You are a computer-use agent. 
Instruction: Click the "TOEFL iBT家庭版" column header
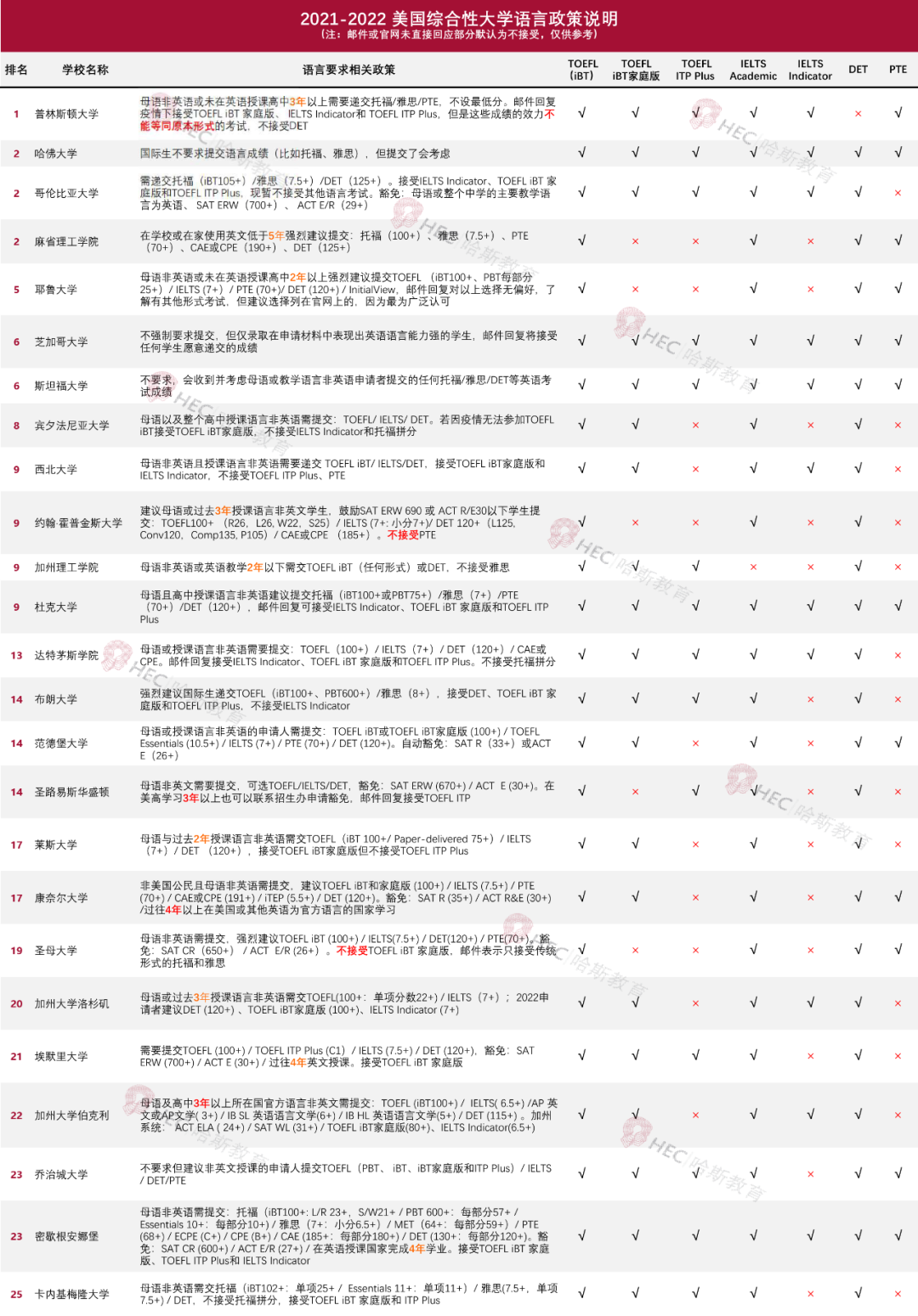coord(636,70)
